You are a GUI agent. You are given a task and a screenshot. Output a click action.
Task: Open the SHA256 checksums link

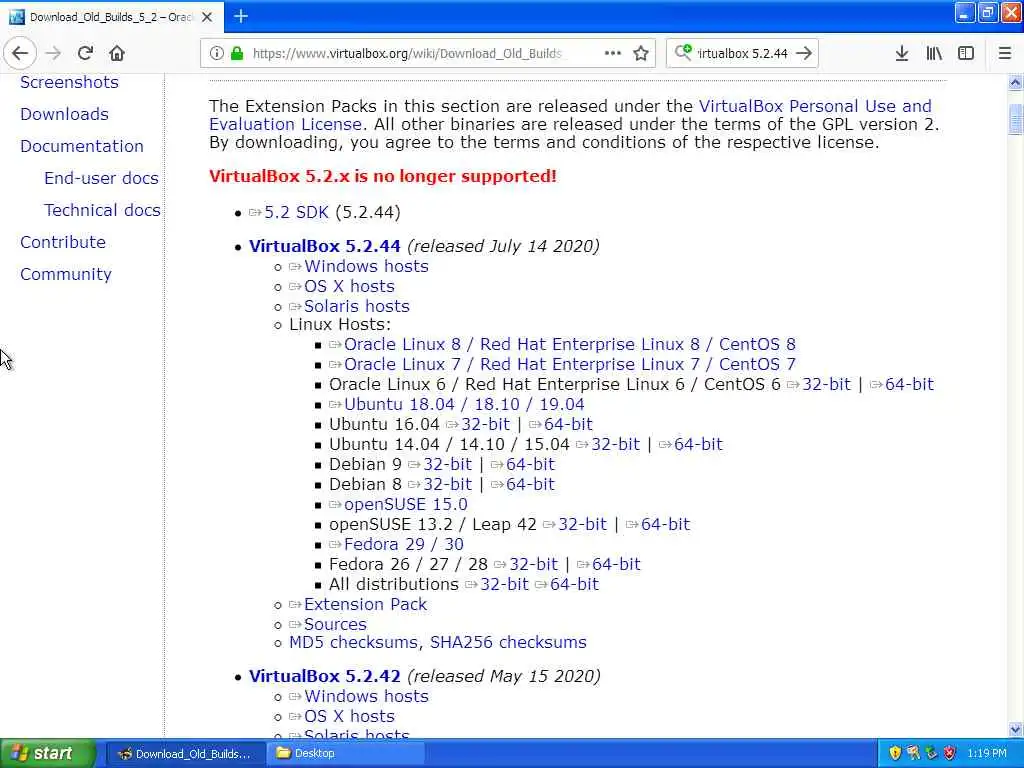[508, 643]
